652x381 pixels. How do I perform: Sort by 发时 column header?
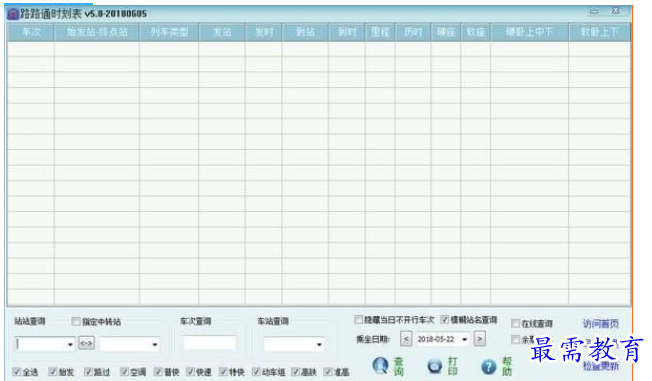coord(264,32)
